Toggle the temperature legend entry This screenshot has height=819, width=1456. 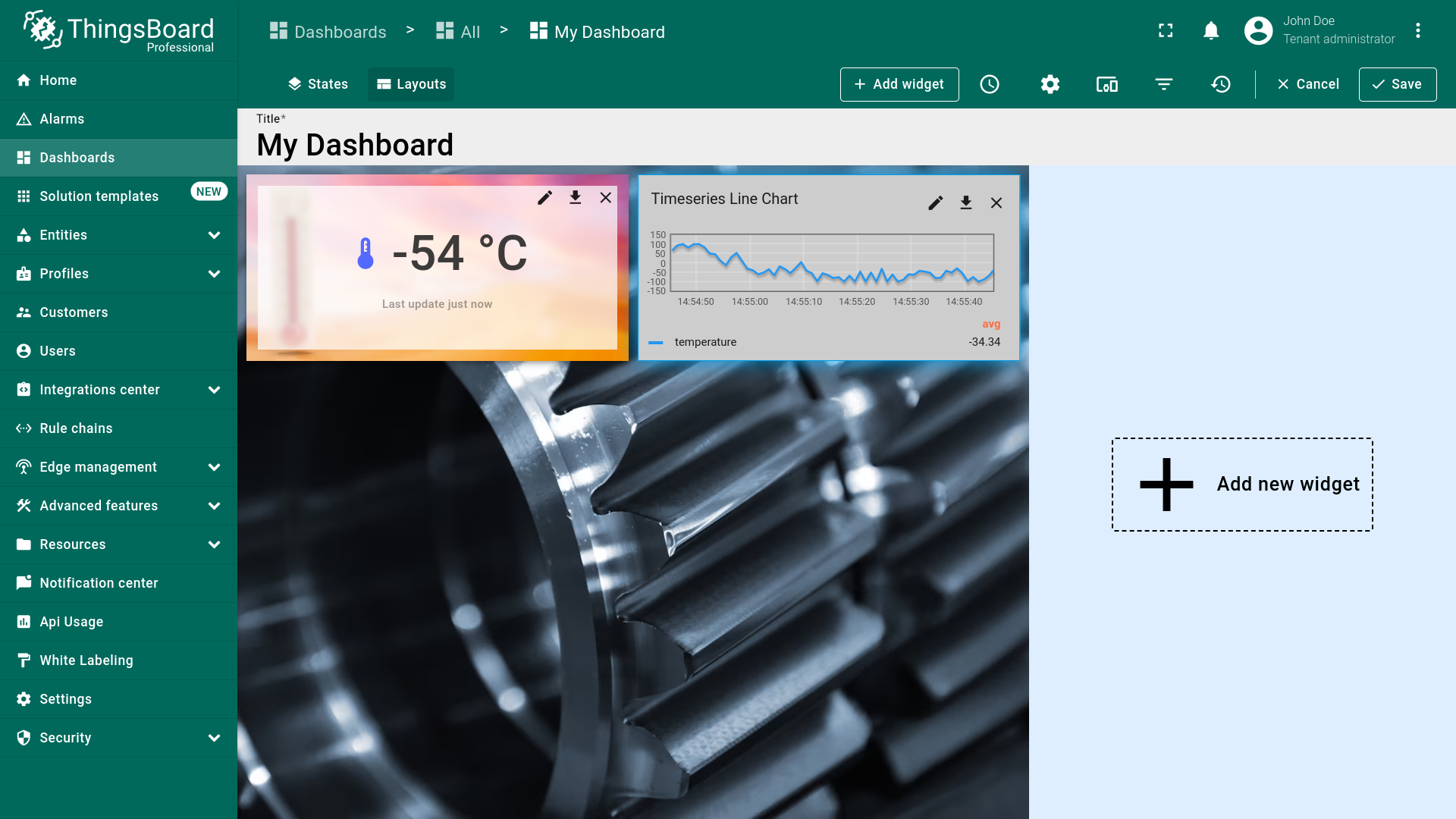(705, 342)
